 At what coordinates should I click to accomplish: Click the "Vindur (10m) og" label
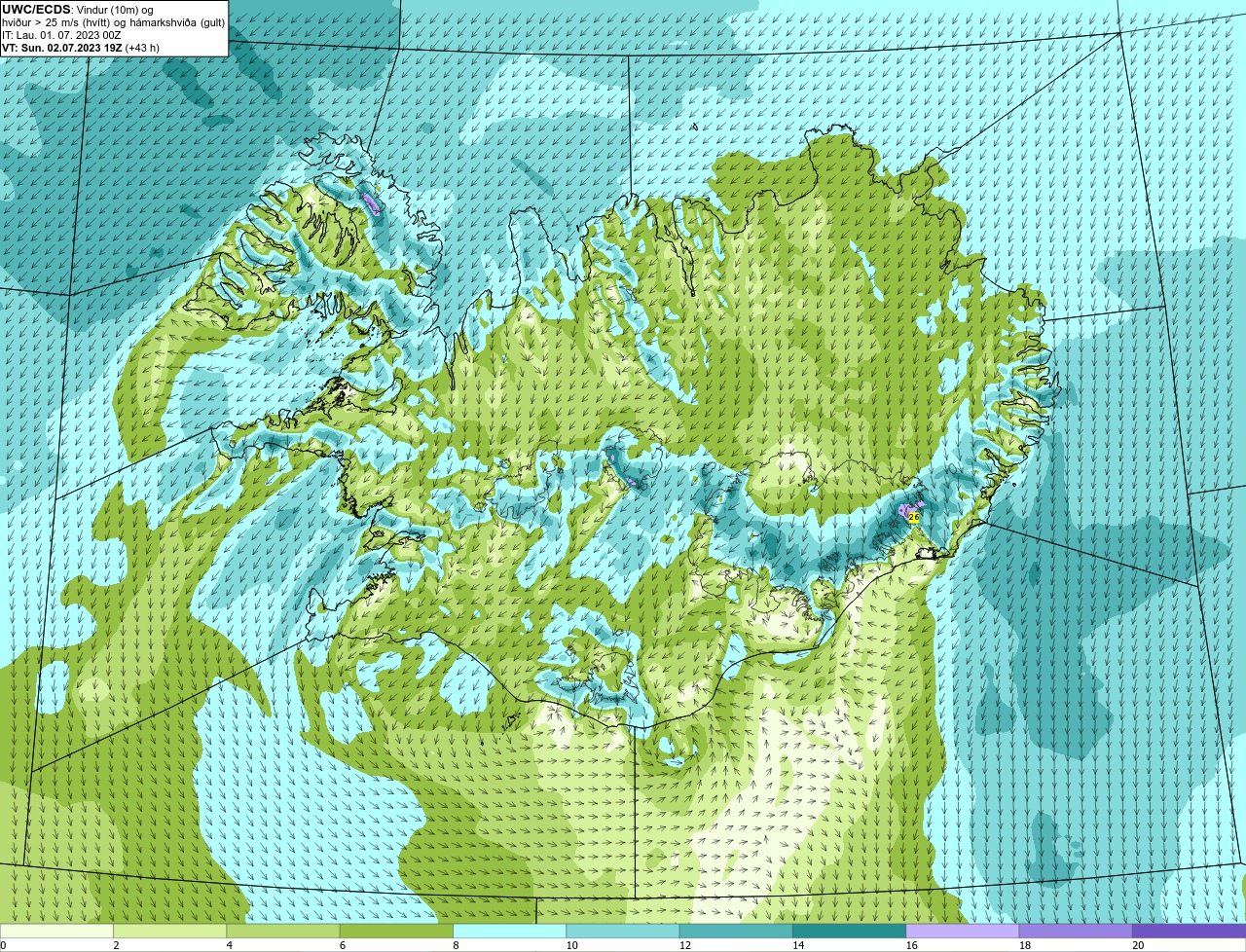[115, 9]
